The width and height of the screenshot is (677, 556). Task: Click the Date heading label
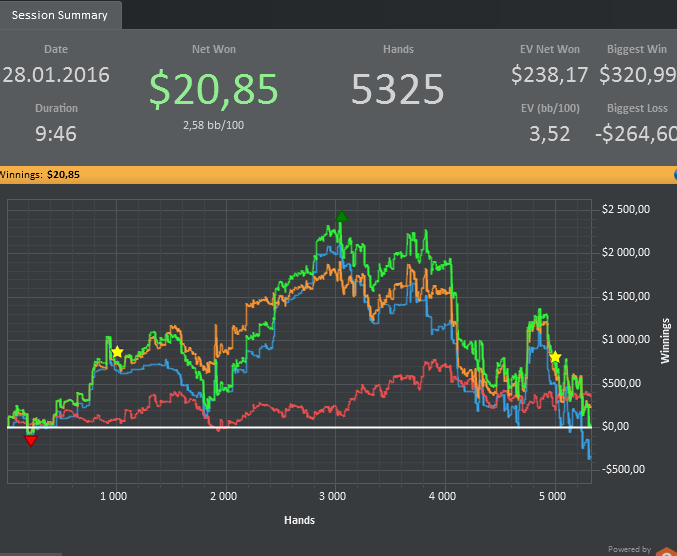click(x=56, y=49)
